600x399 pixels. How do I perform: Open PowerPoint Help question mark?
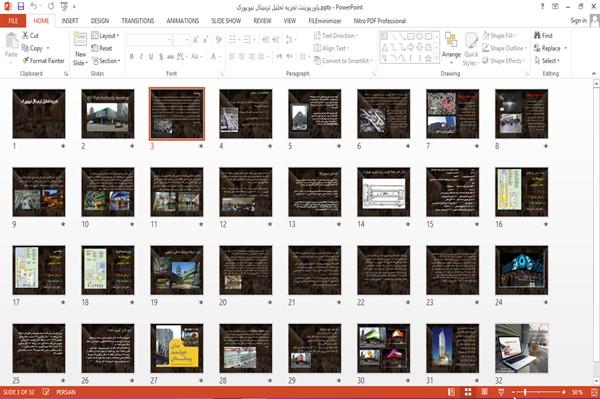tap(542, 7)
